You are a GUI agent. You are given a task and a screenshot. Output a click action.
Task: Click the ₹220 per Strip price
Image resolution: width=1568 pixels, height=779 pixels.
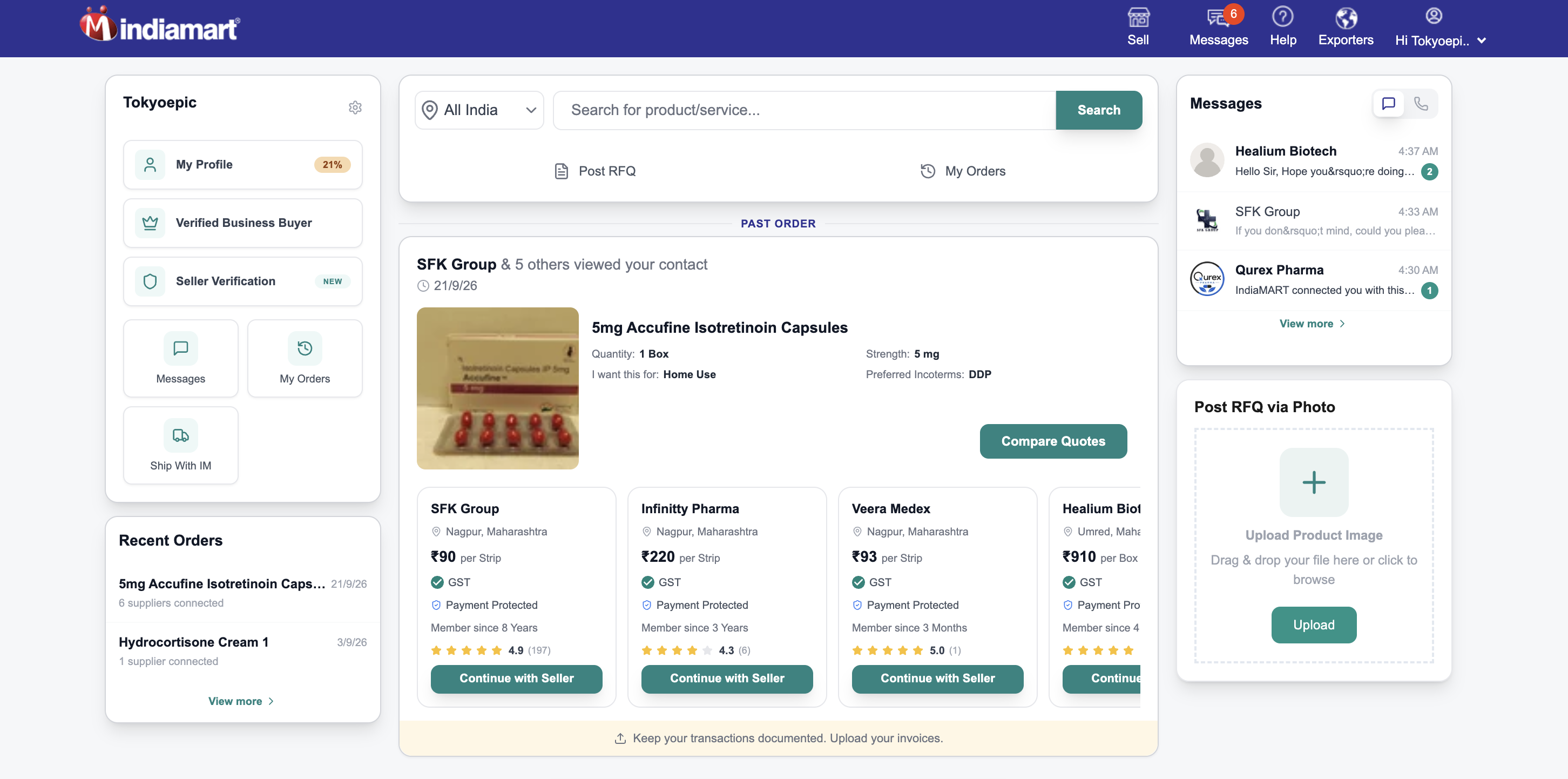(x=680, y=558)
